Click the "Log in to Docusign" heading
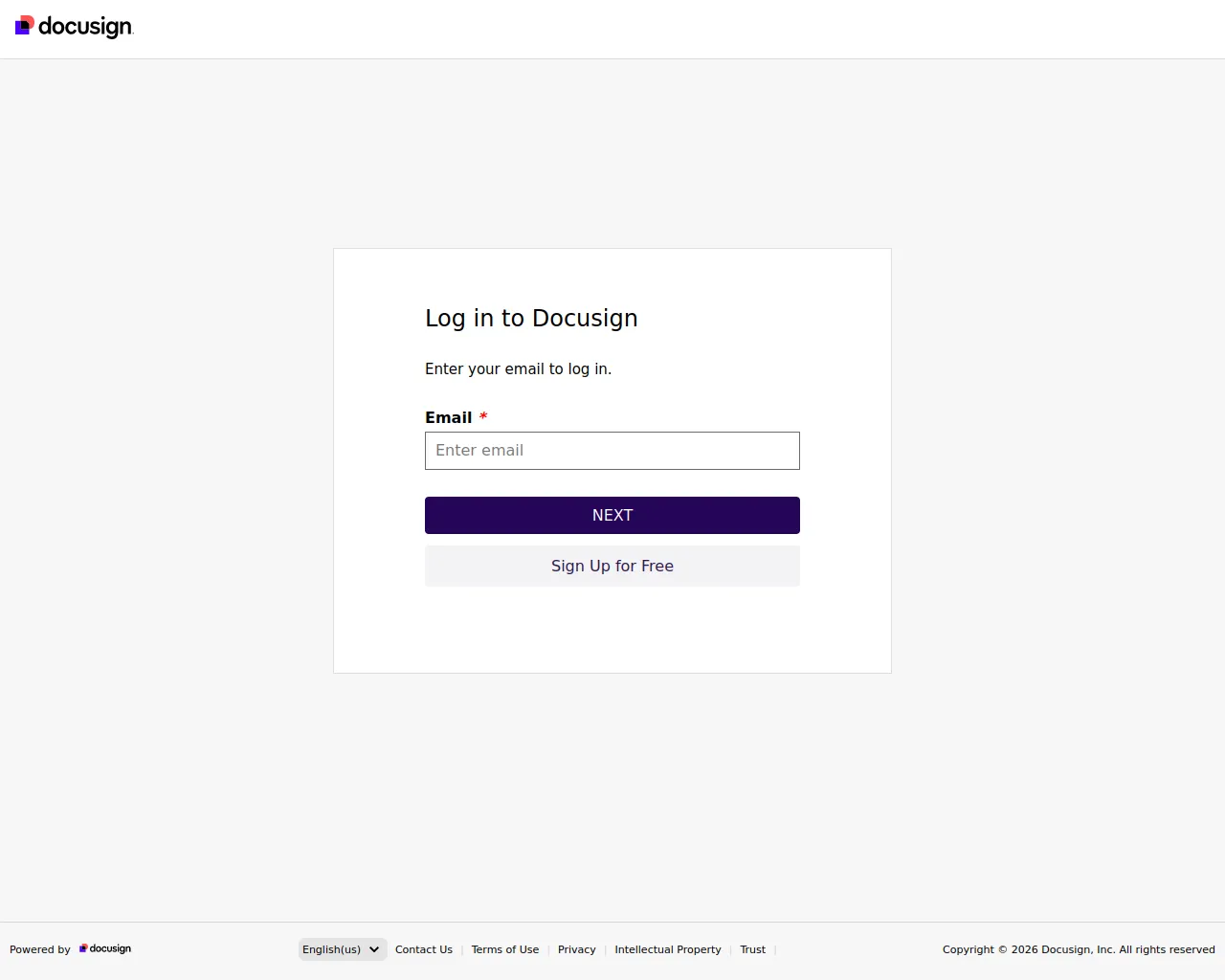 tap(531, 318)
